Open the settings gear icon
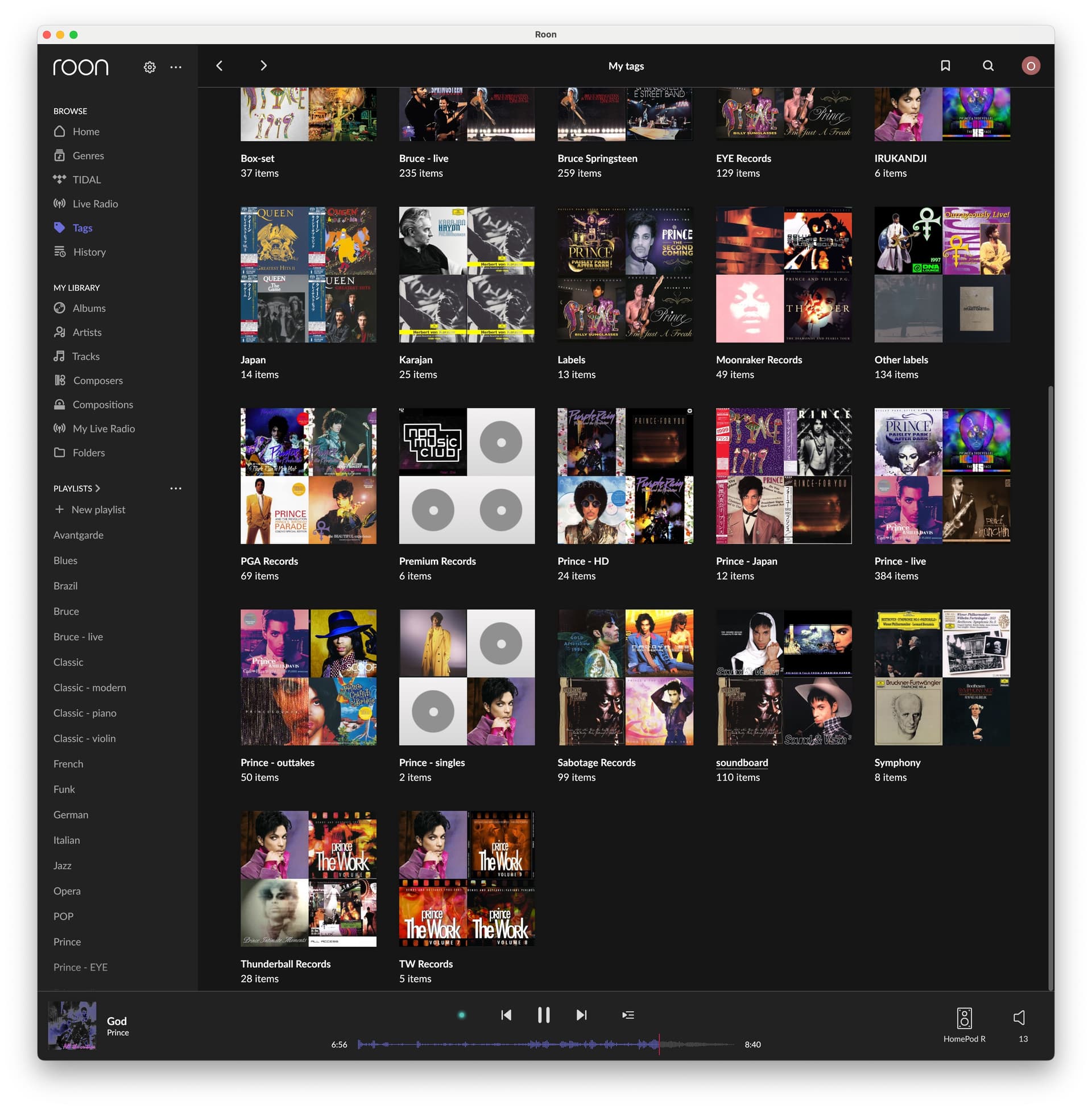Screen dimensions: 1092x1110 click(x=150, y=67)
